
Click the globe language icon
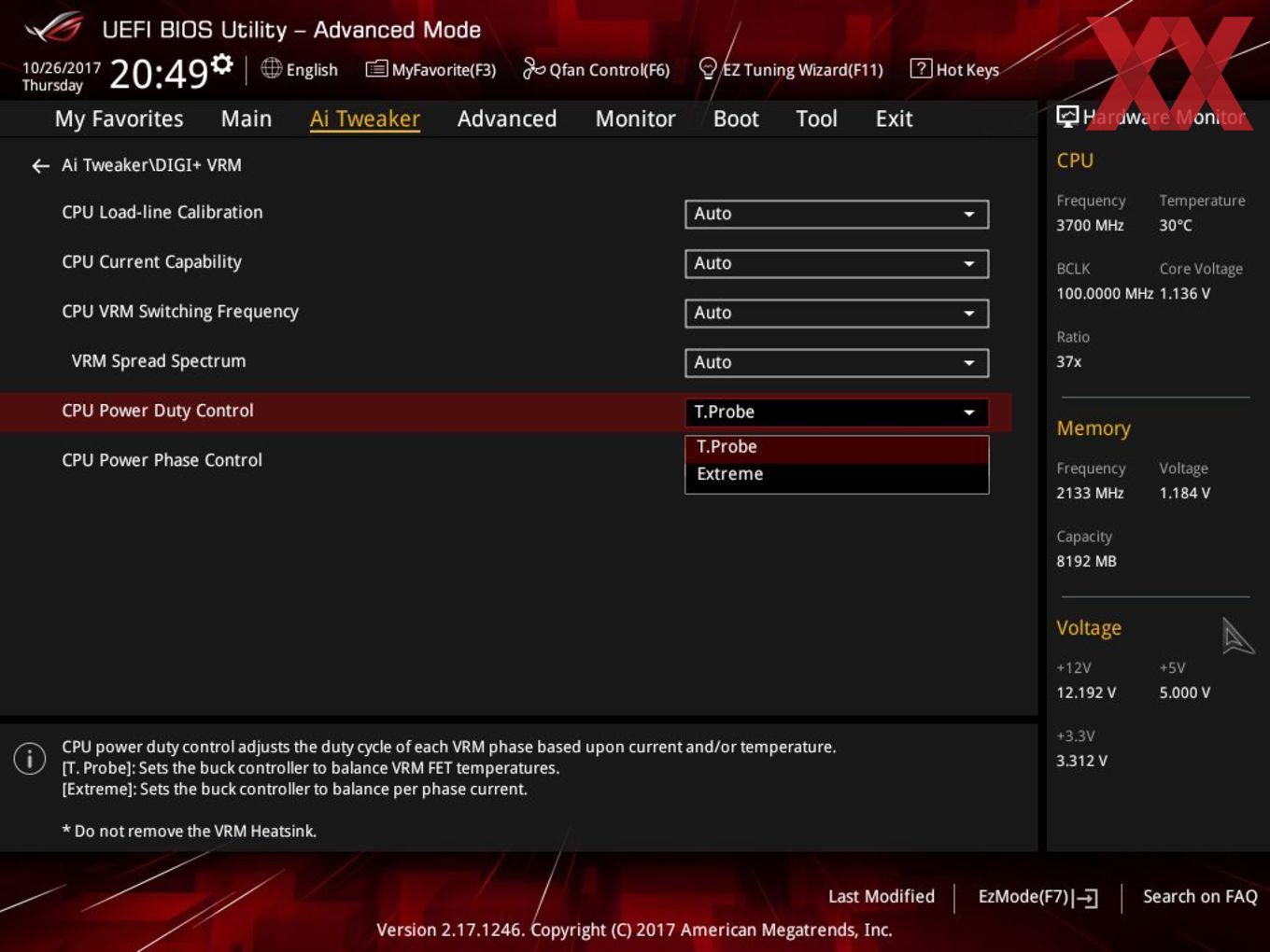pyautogui.click(x=271, y=68)
